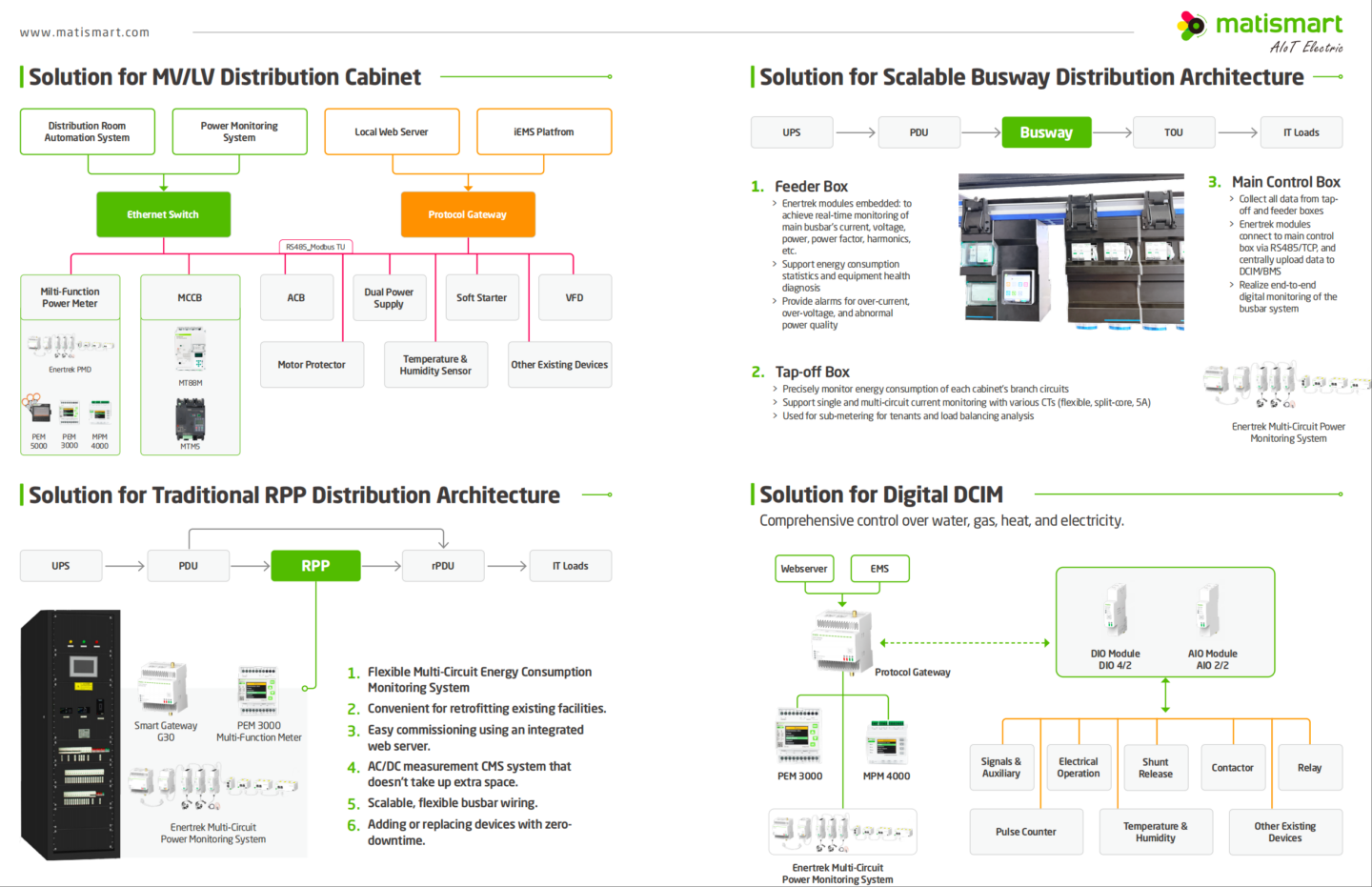Click the PEM 5000 meter image
The width and height of the screenshot is (1372, 887).
pos(38,410)
